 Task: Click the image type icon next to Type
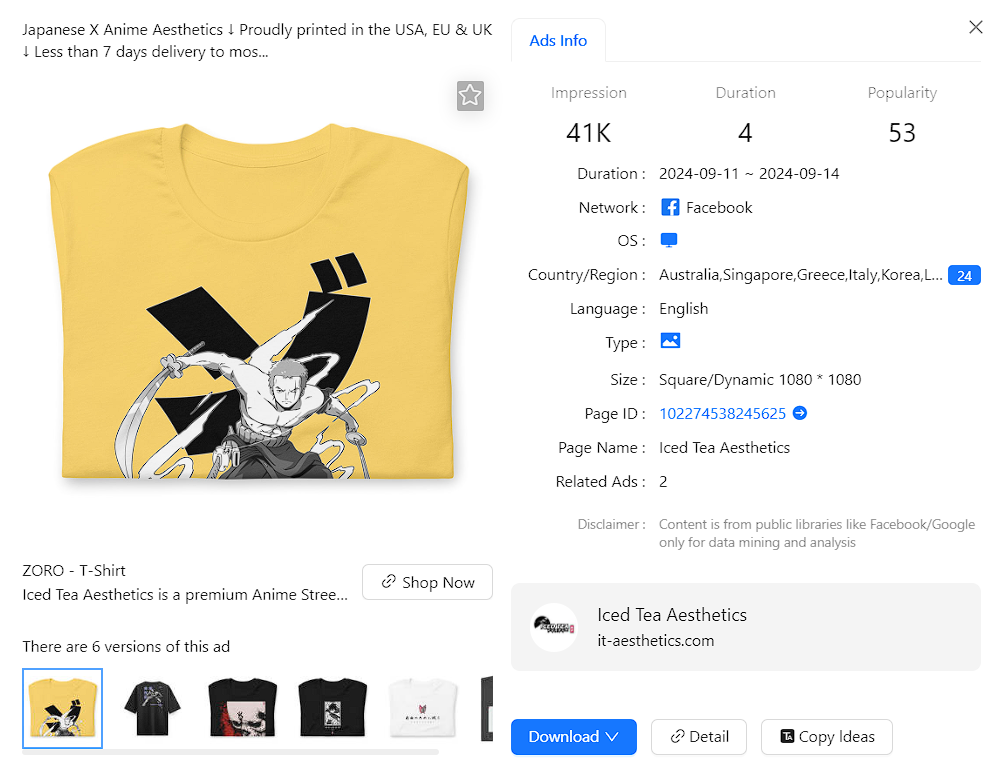670,341
